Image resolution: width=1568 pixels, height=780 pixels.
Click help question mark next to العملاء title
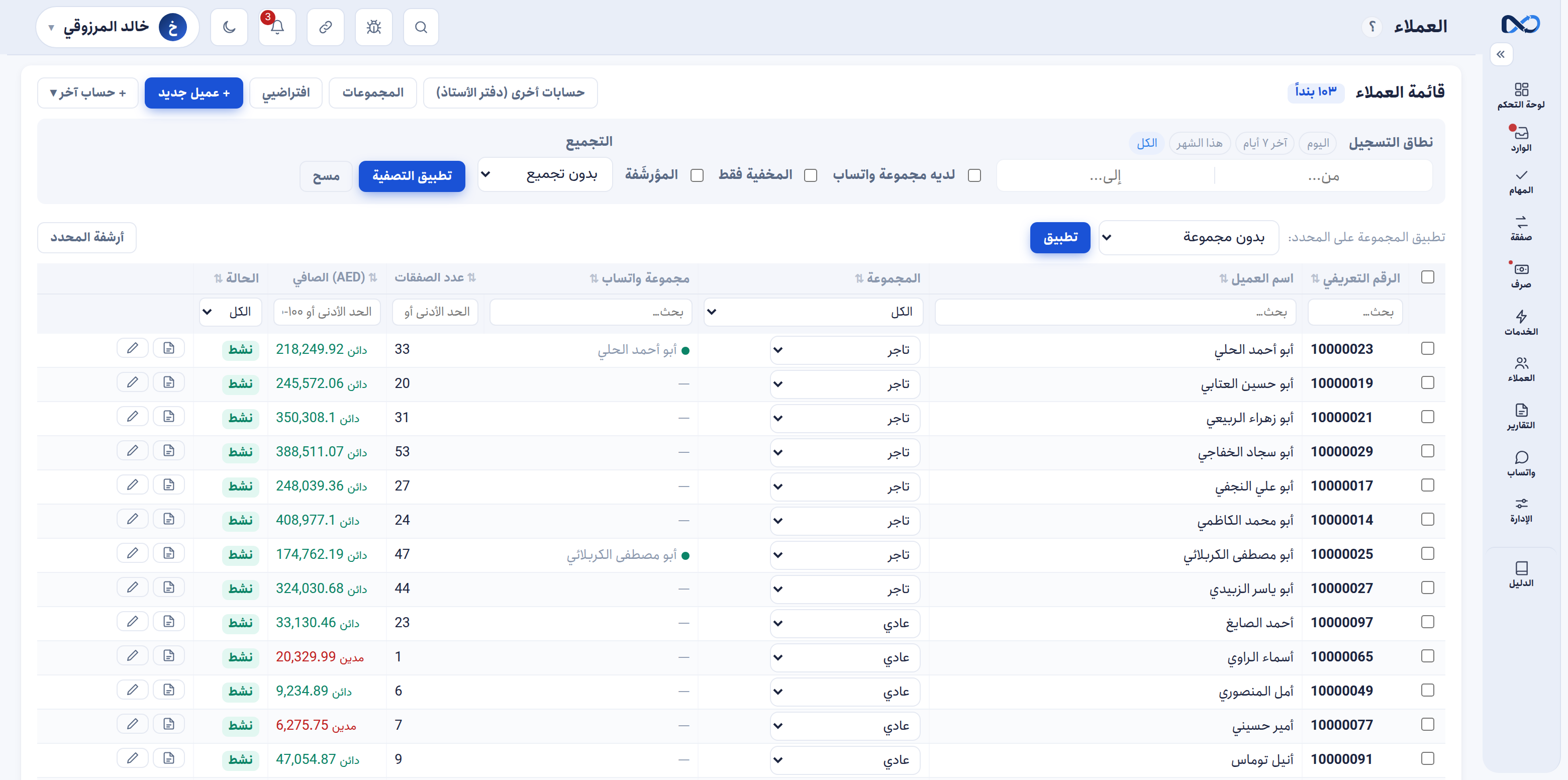click(x=1372, y=27)
